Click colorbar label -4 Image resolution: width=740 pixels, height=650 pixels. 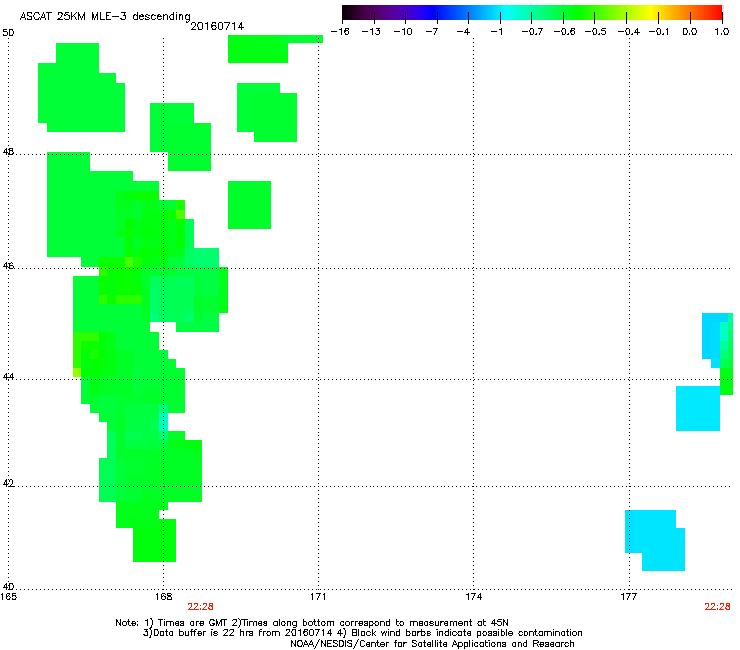click(463, 32)
